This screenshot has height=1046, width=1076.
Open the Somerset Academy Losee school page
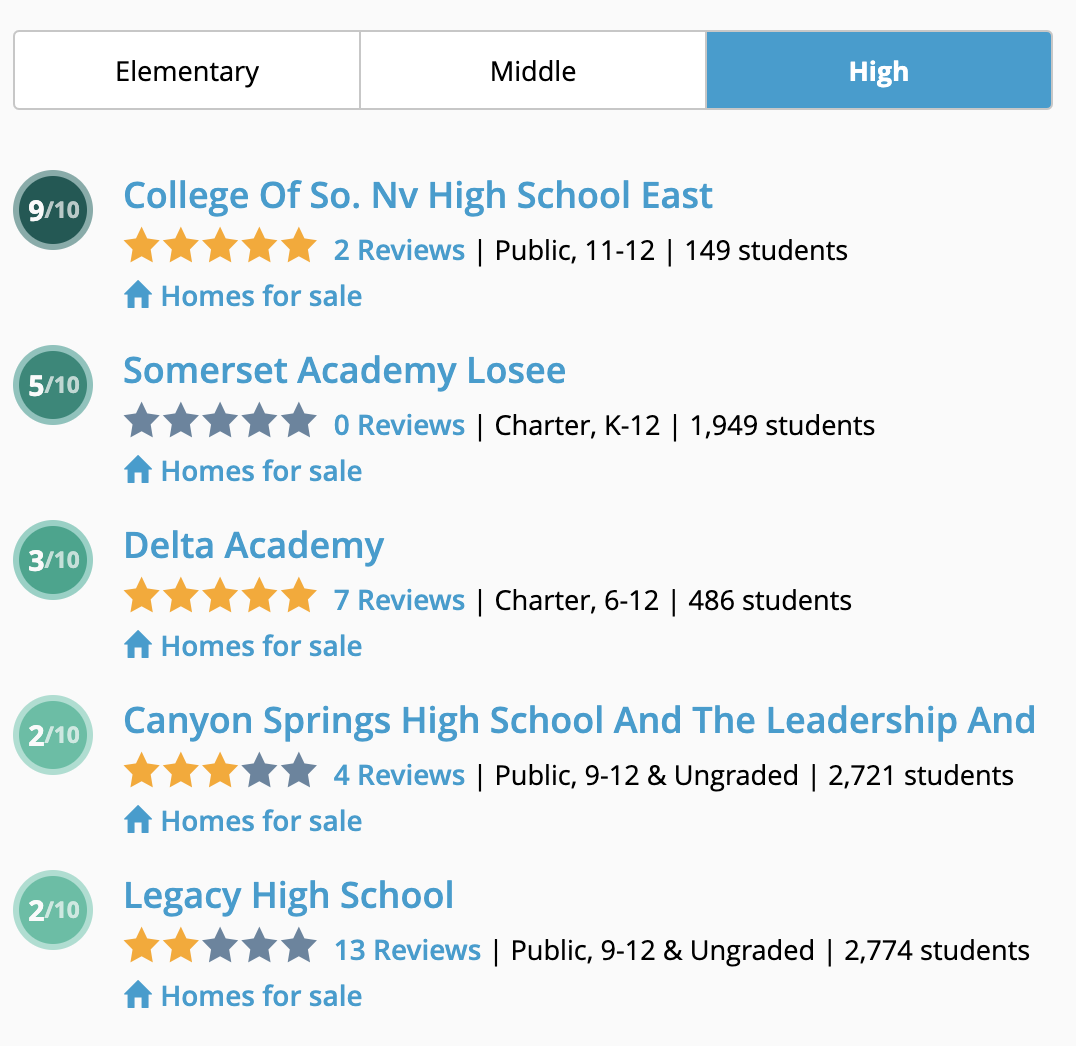point(344,371)
